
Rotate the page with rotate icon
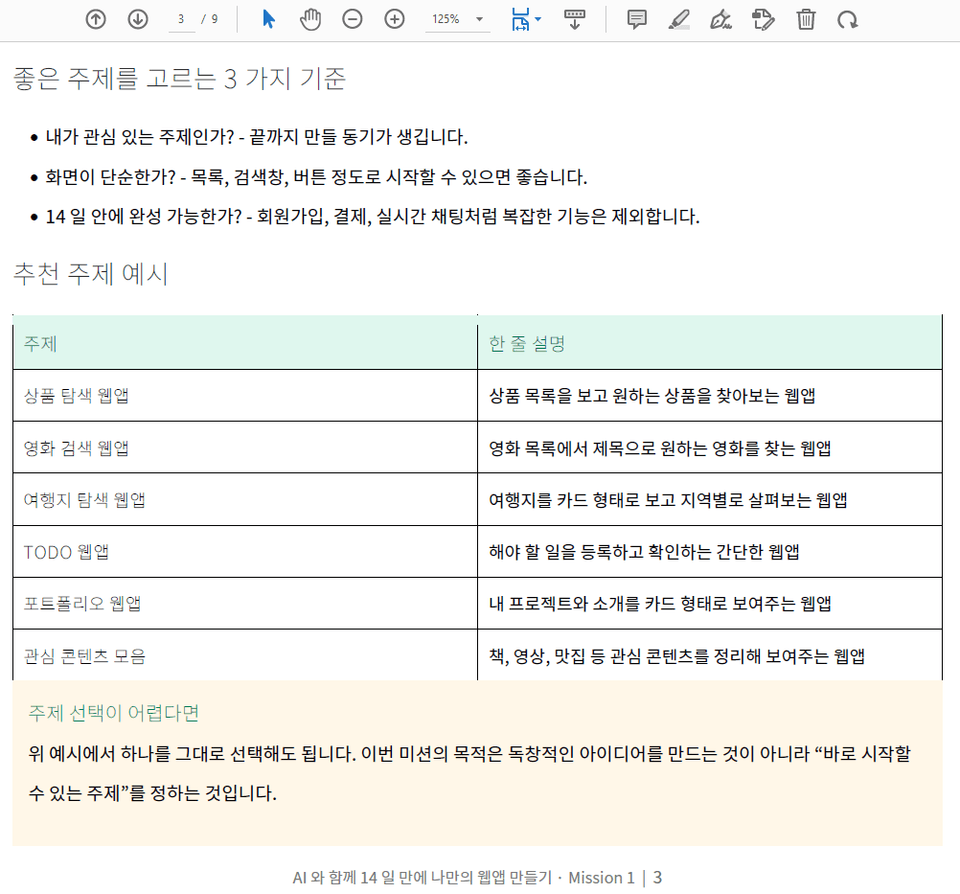coord(847,20)
